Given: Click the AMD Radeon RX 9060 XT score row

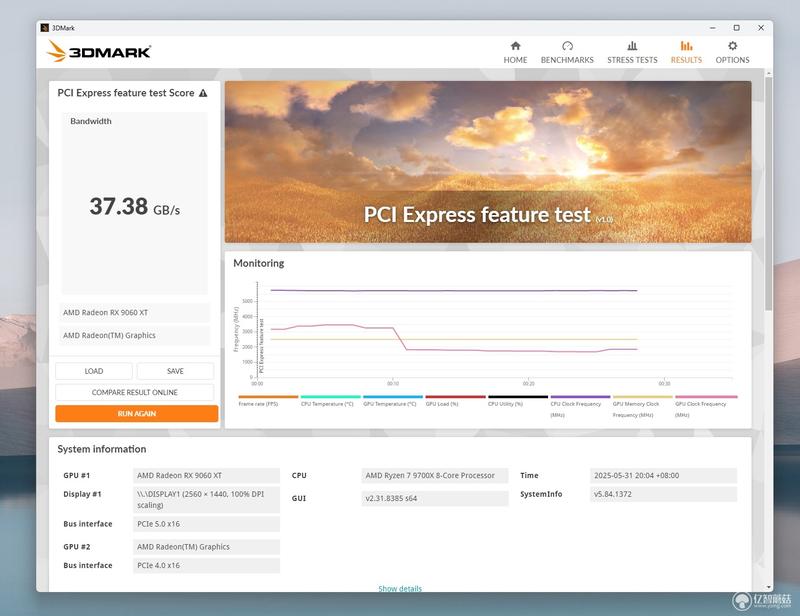Looking at the screenshot, I should [x=134, y=312].
